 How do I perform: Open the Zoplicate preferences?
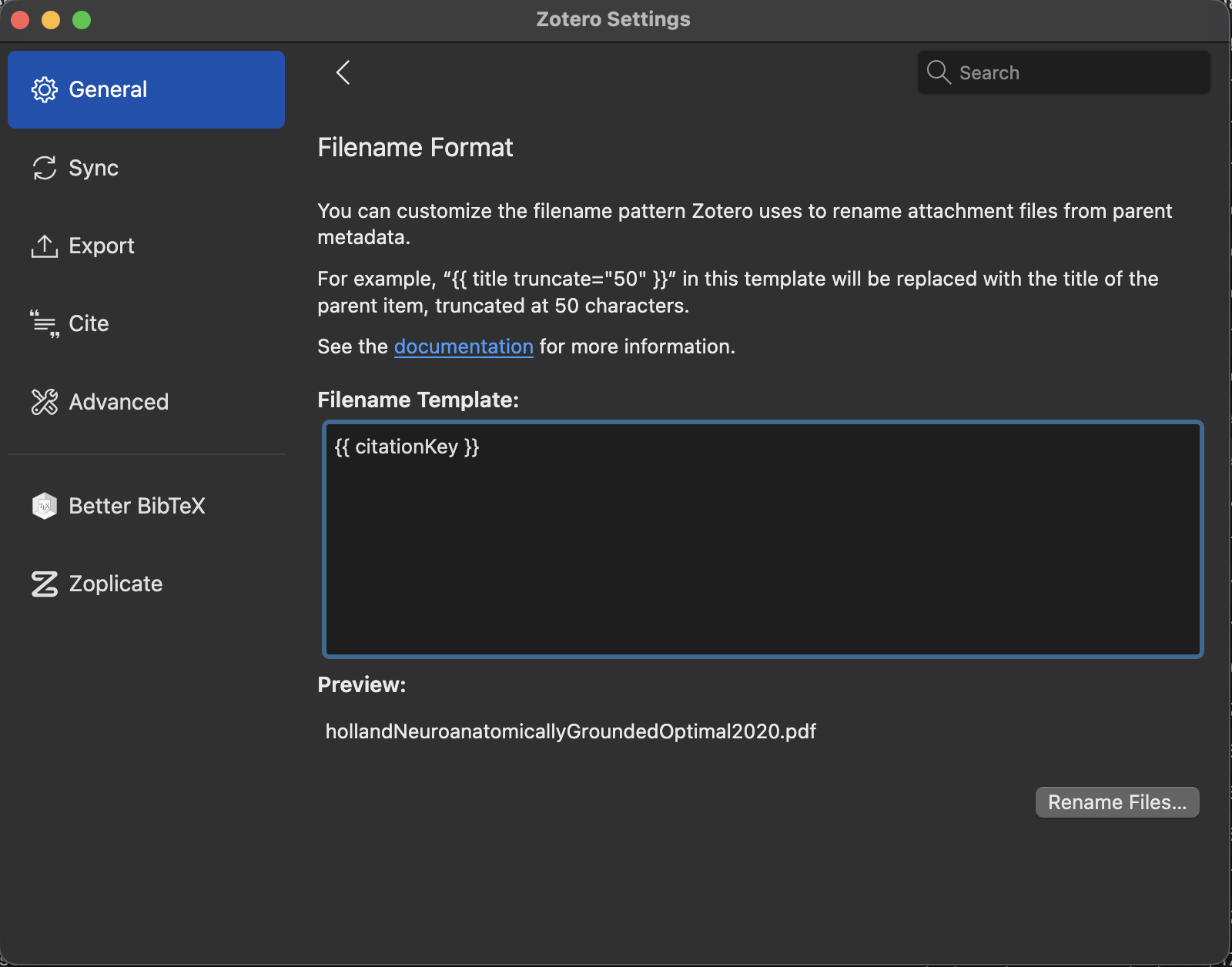146,584
